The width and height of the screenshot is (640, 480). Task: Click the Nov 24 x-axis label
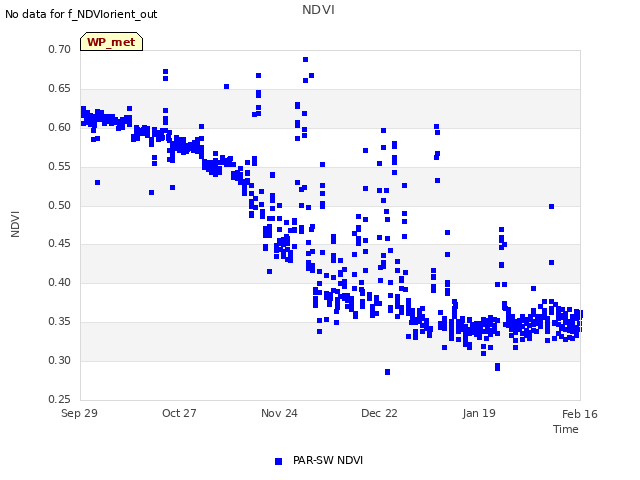tap(279, 413)
